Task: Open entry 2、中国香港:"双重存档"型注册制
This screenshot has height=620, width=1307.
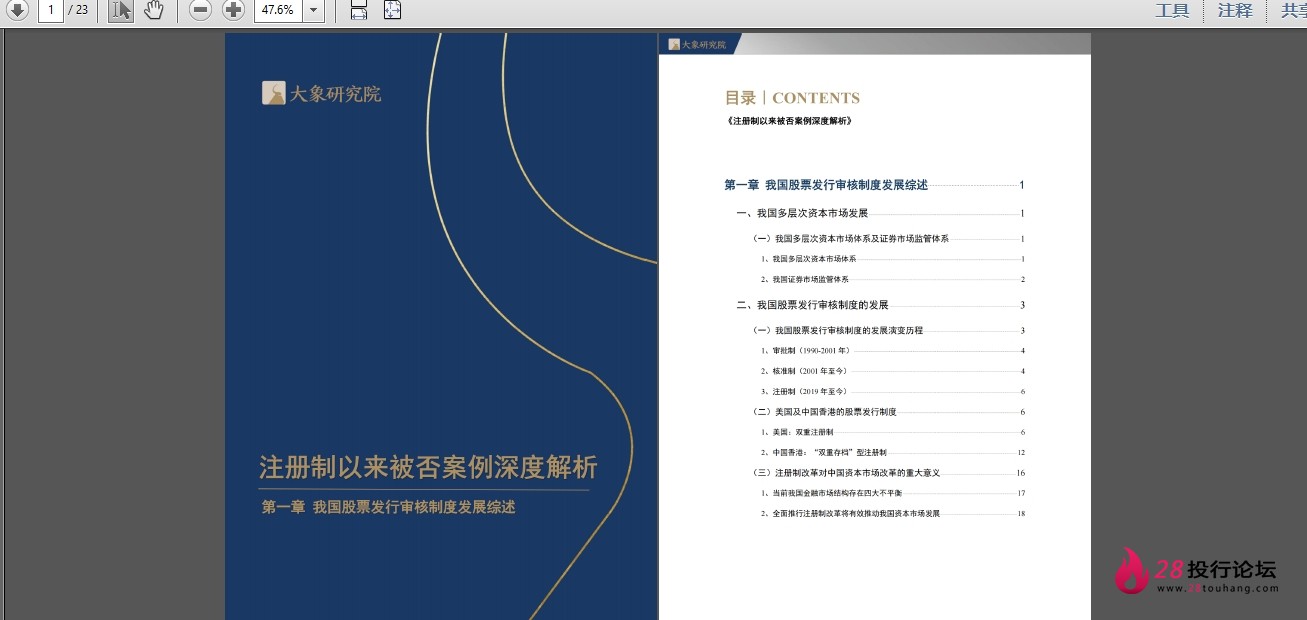Action: click(x=892, y=452)
